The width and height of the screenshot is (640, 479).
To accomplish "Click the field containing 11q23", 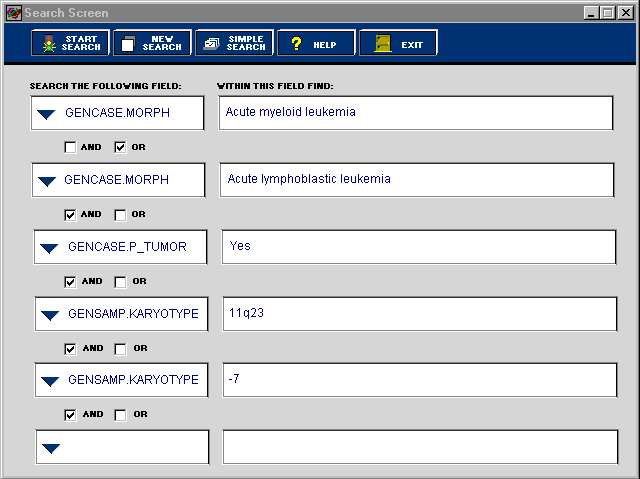I will (x=420, y=314).
